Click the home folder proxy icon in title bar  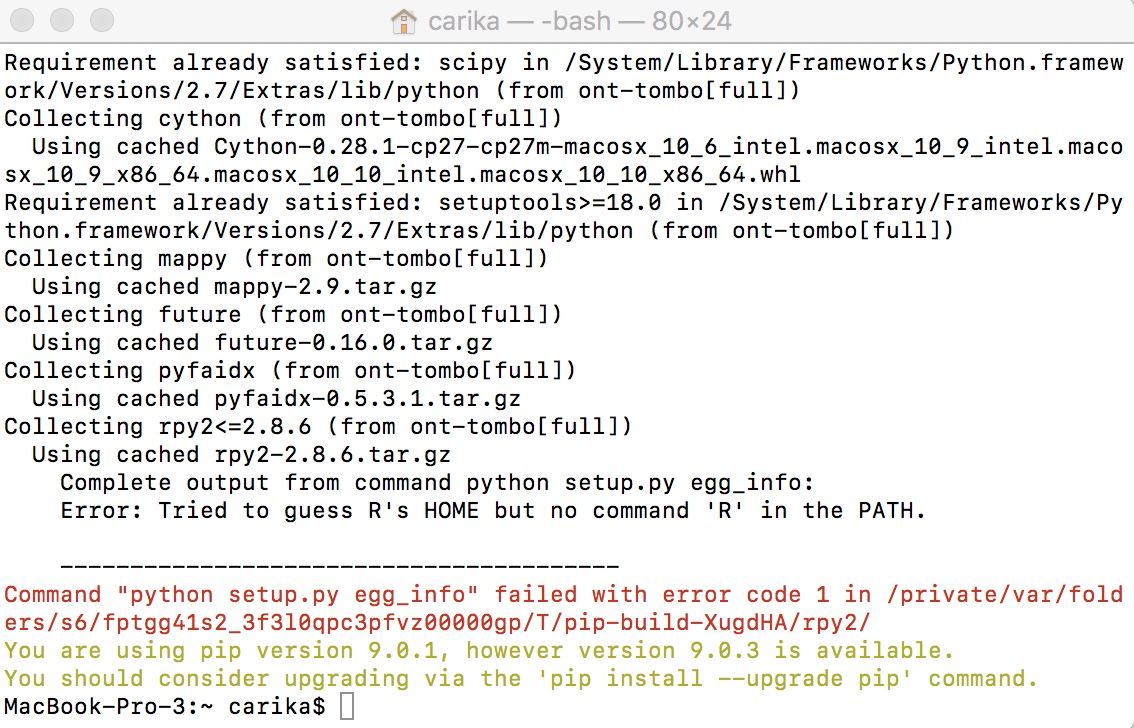pyautogui.click(x=403, y=20)
